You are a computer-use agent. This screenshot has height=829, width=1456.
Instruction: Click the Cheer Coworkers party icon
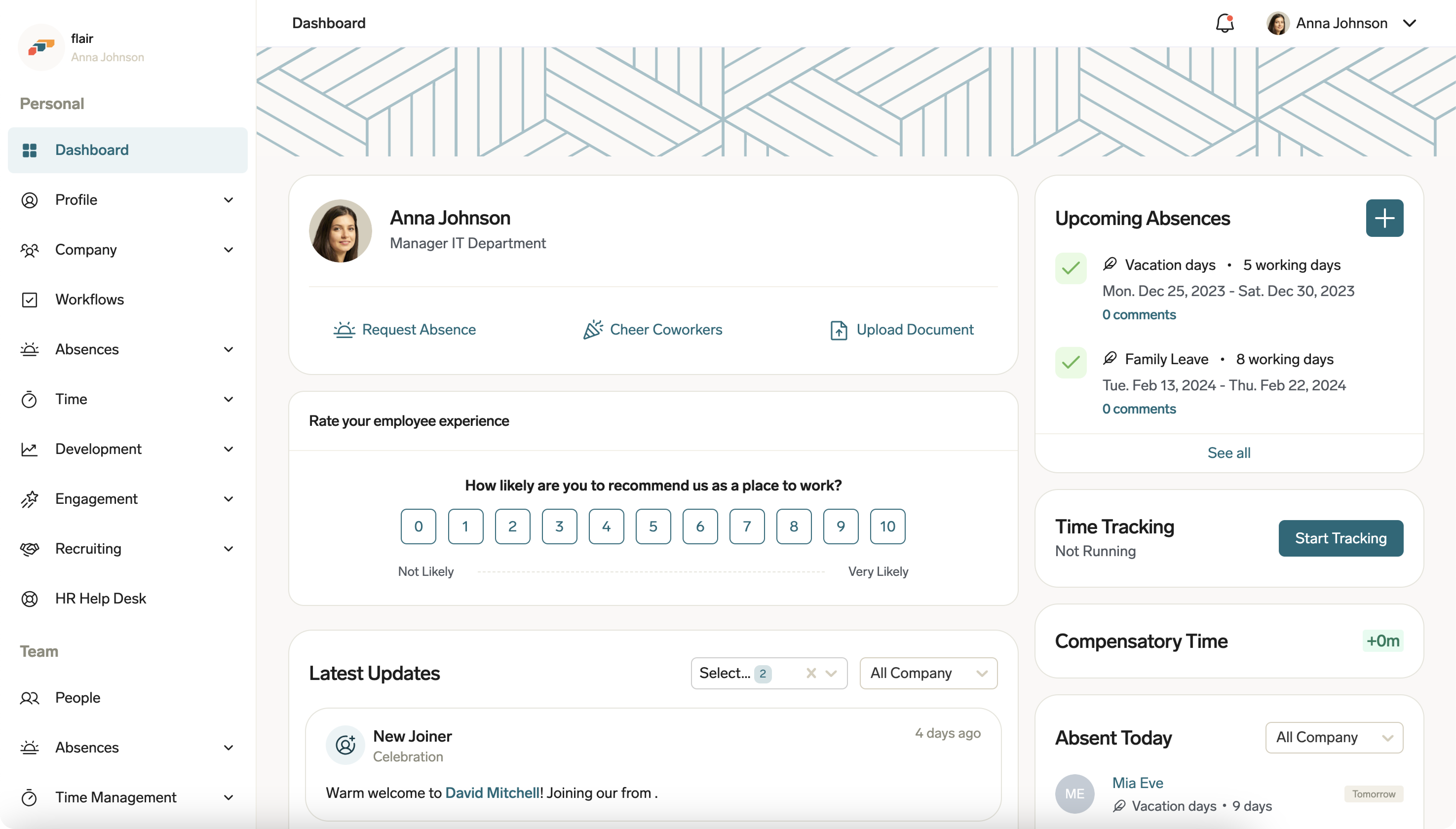tap(592, 330)
